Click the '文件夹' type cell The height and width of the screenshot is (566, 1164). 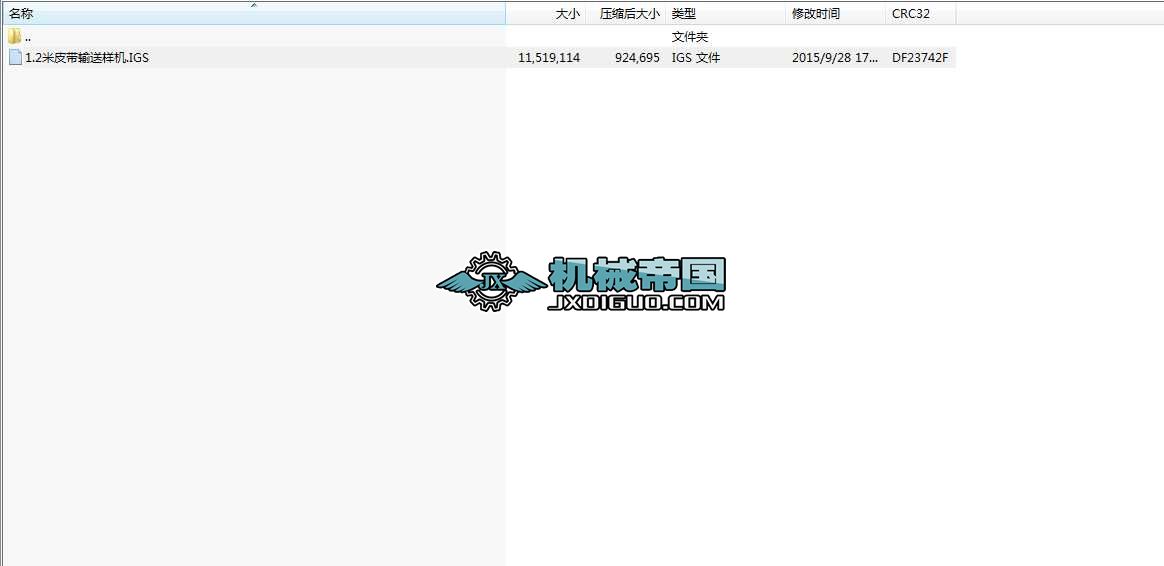[x=690, y=36]
